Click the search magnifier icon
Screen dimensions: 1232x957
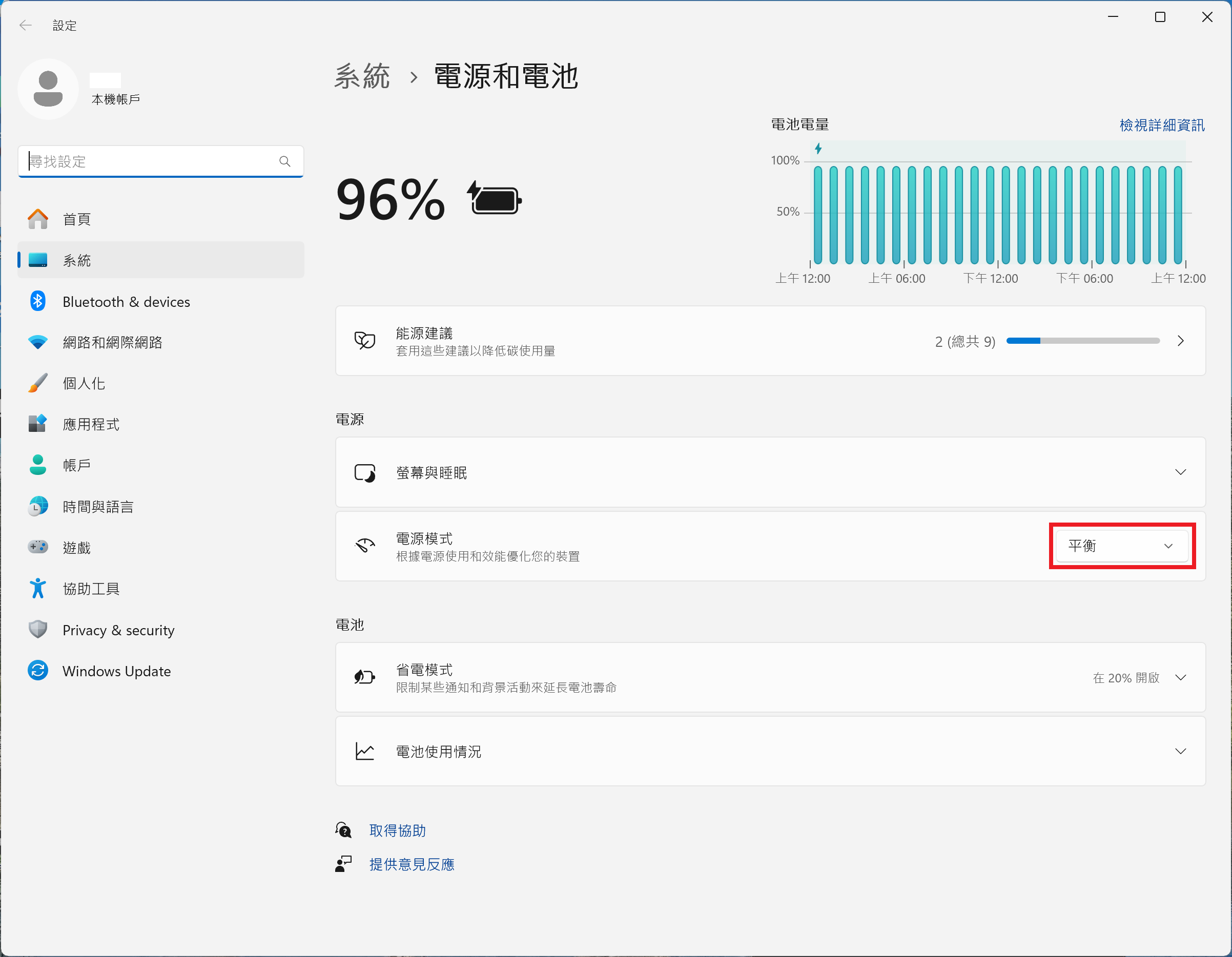pyautogui.click(x=285, y=161)
